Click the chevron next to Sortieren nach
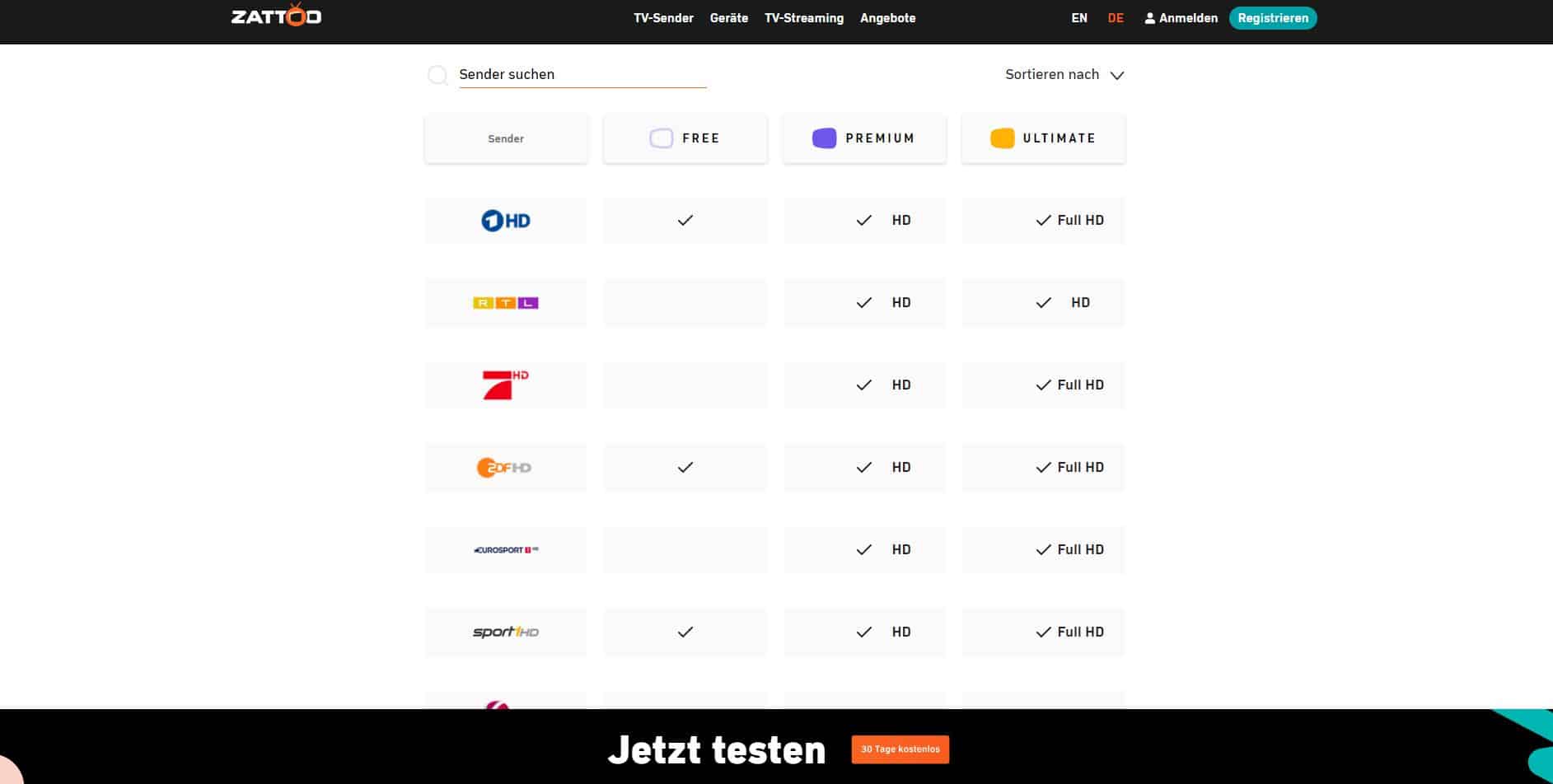This screenshot has width=1553, height=784. (1117, 76)
